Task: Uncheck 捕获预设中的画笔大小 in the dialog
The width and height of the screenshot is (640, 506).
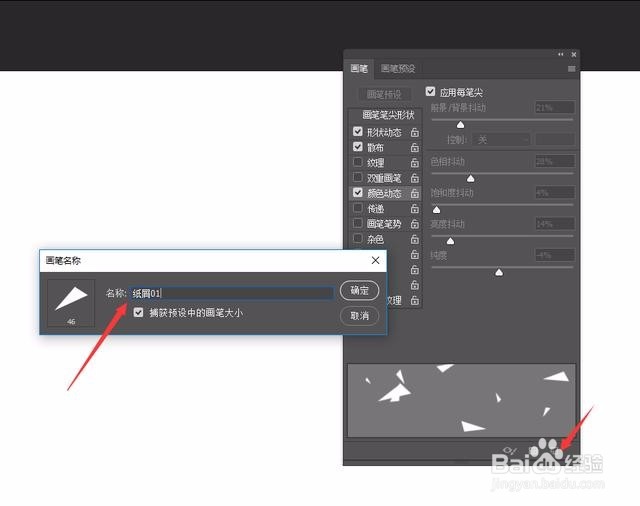Action: [138, 313]
